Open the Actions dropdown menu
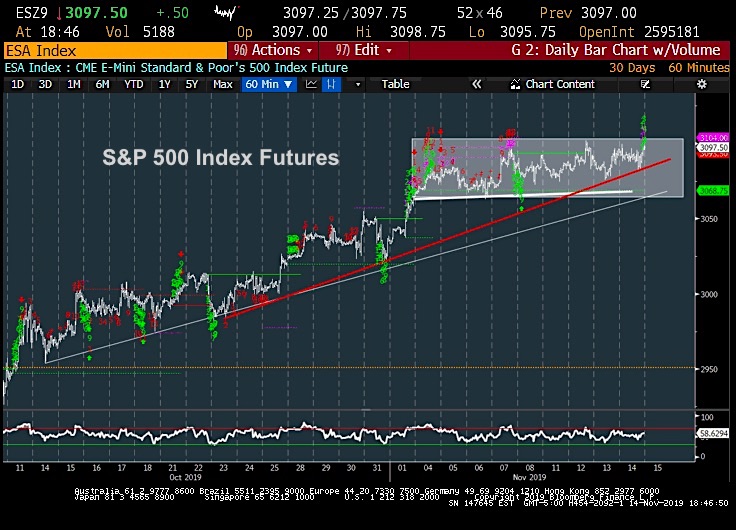This screenshot has height=530, width=736. tap(273, 50)
